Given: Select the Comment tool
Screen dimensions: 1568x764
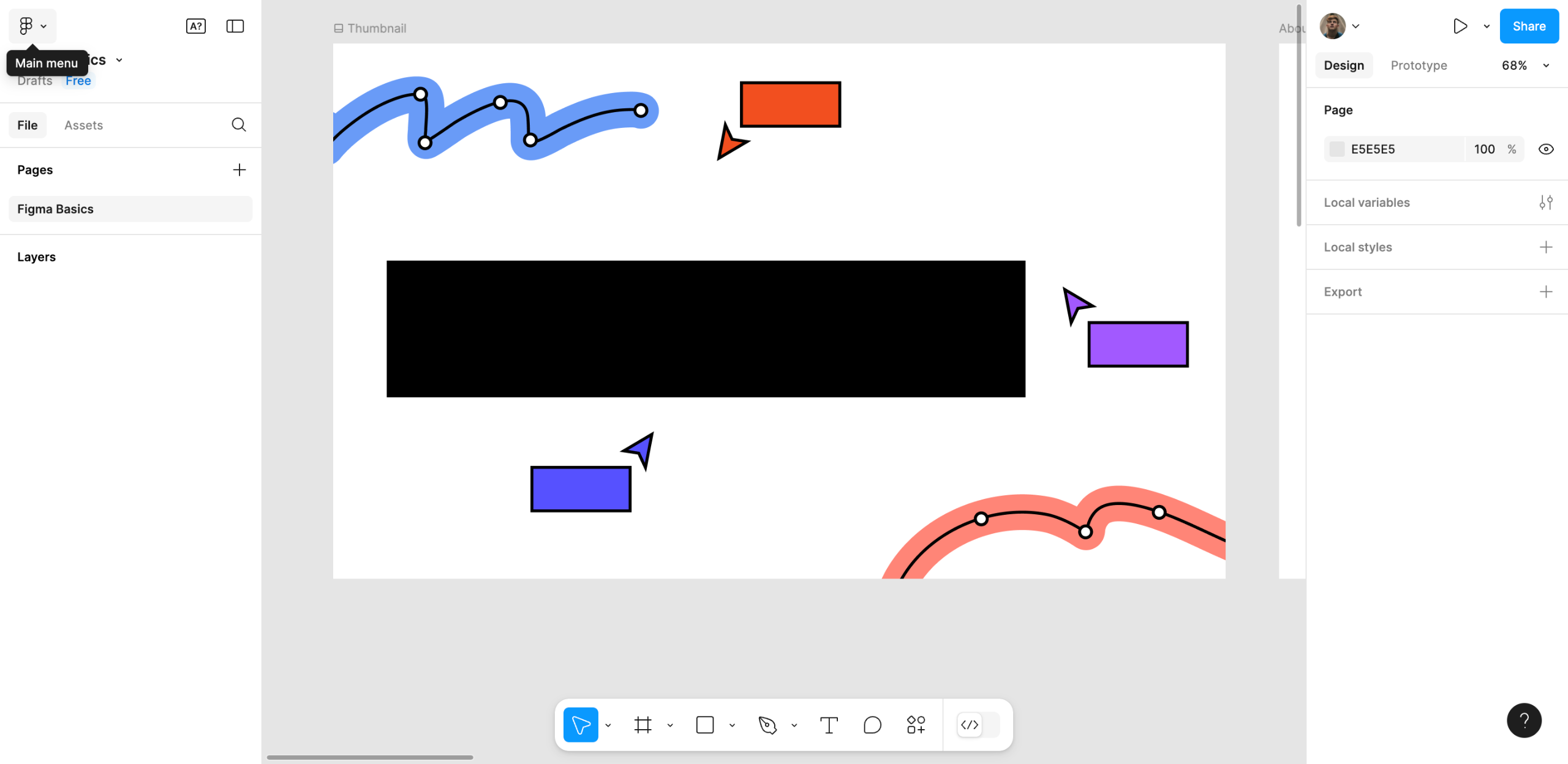Looking at the screenshot, I should [872, 725].
